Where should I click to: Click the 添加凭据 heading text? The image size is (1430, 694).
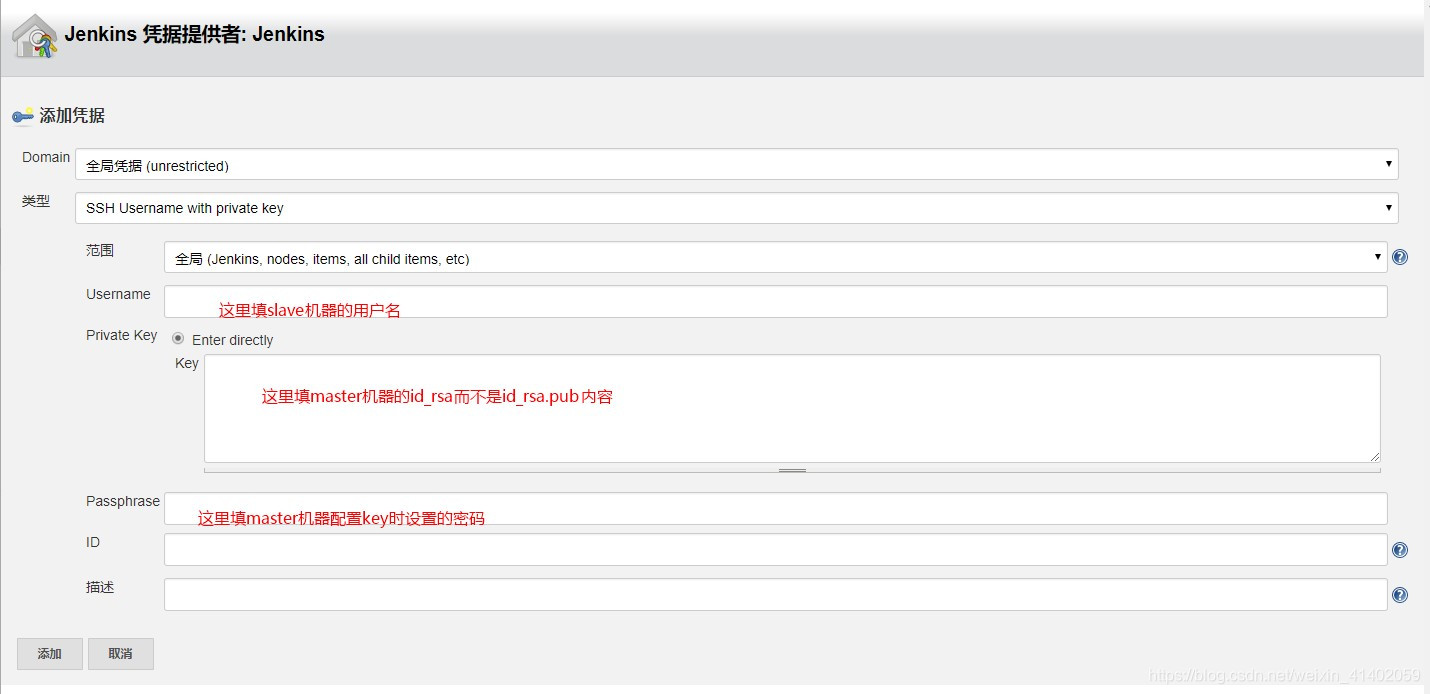tap(72, 116)
